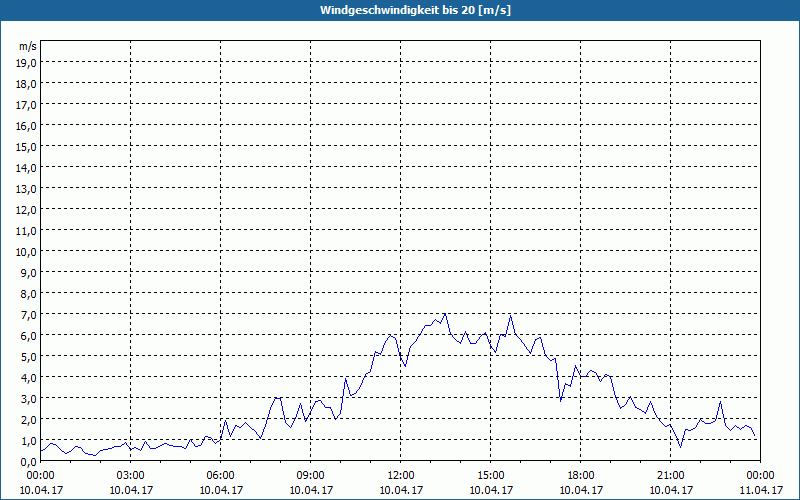The width and height of the screenshot is (800, 500).
Task: Click the "7,0" y-axis label
Action: tap(29, 315)
